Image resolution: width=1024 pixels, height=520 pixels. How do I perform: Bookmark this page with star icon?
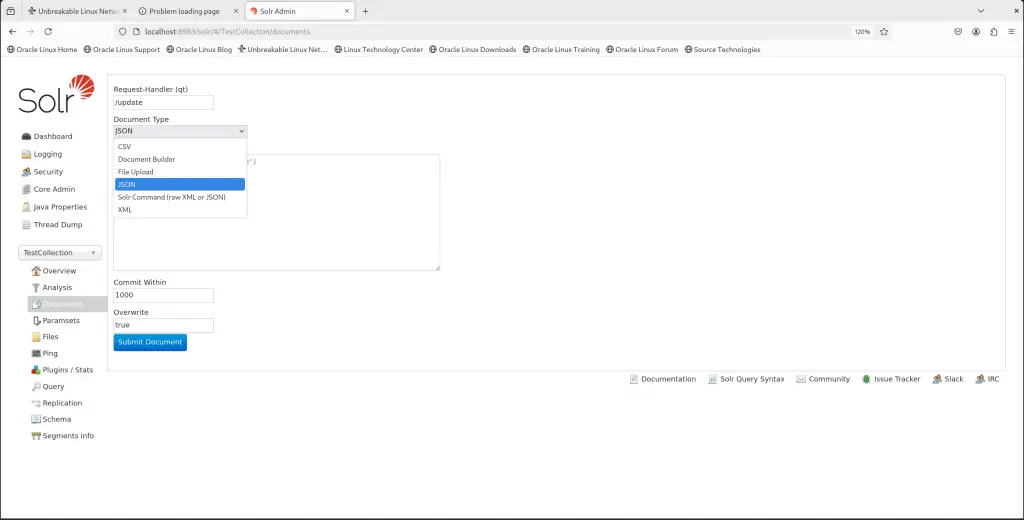tap(884, 31)
